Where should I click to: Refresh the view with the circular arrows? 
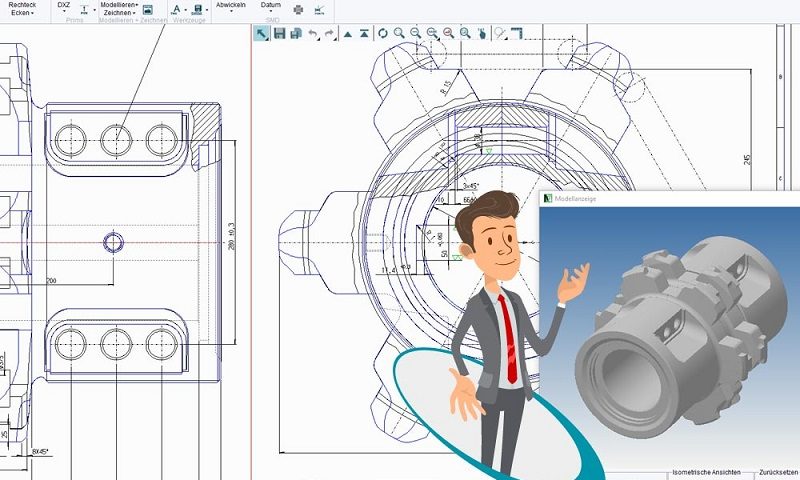click(382, 34)
